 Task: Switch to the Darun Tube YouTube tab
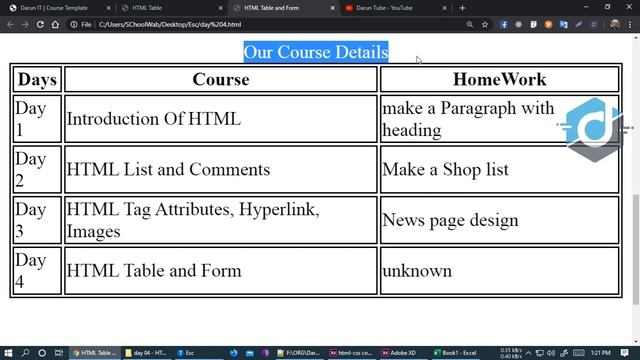tap(396, 8)
